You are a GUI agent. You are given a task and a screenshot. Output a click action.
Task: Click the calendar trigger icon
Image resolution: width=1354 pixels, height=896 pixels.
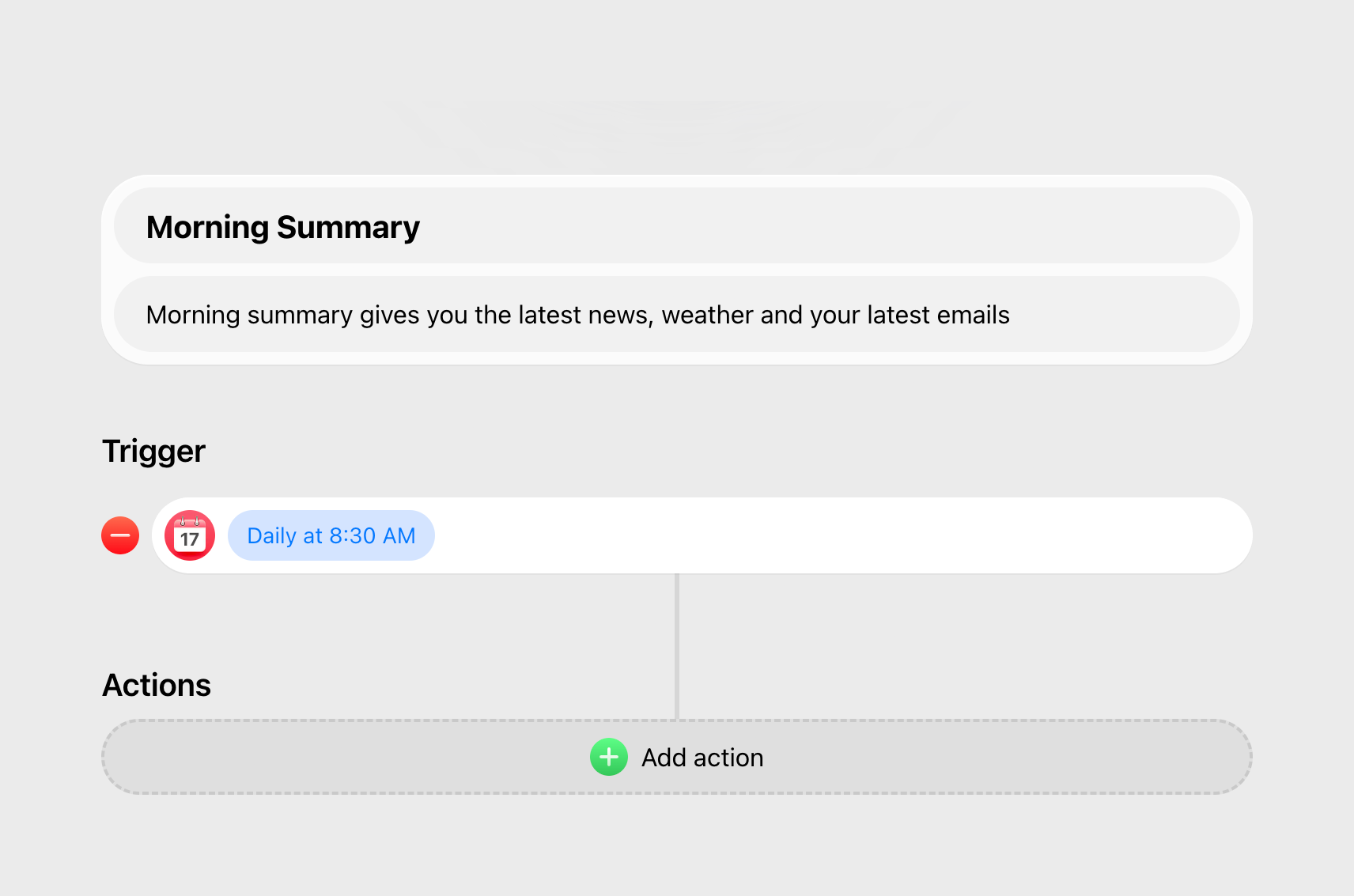pos(190,535)
